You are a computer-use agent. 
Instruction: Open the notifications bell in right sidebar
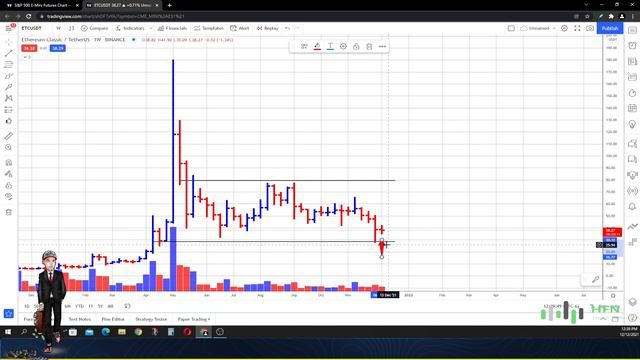point(632,207)
